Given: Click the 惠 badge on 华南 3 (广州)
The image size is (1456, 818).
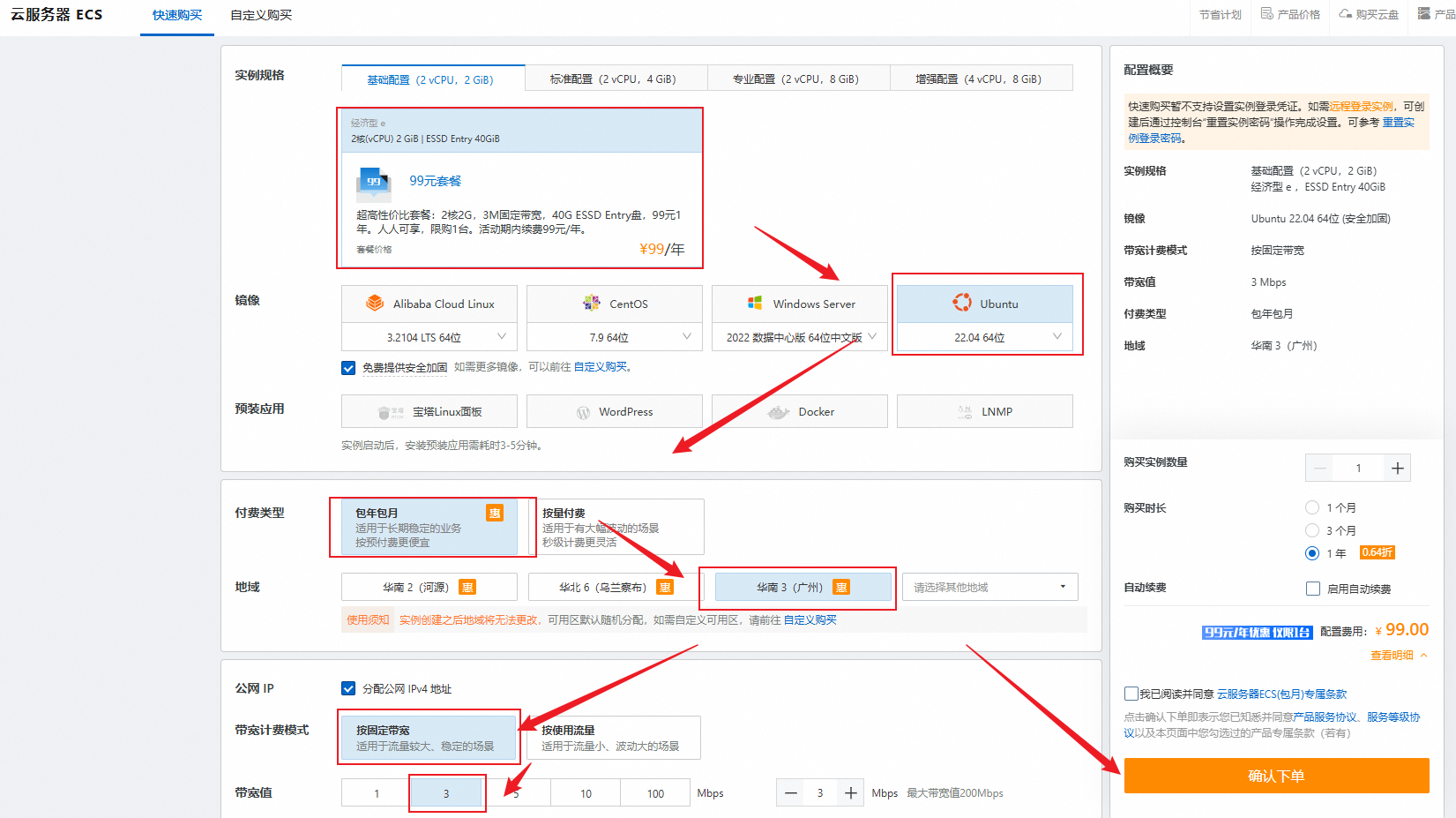Looking at the screenshot, I should [x=841, y=588].
